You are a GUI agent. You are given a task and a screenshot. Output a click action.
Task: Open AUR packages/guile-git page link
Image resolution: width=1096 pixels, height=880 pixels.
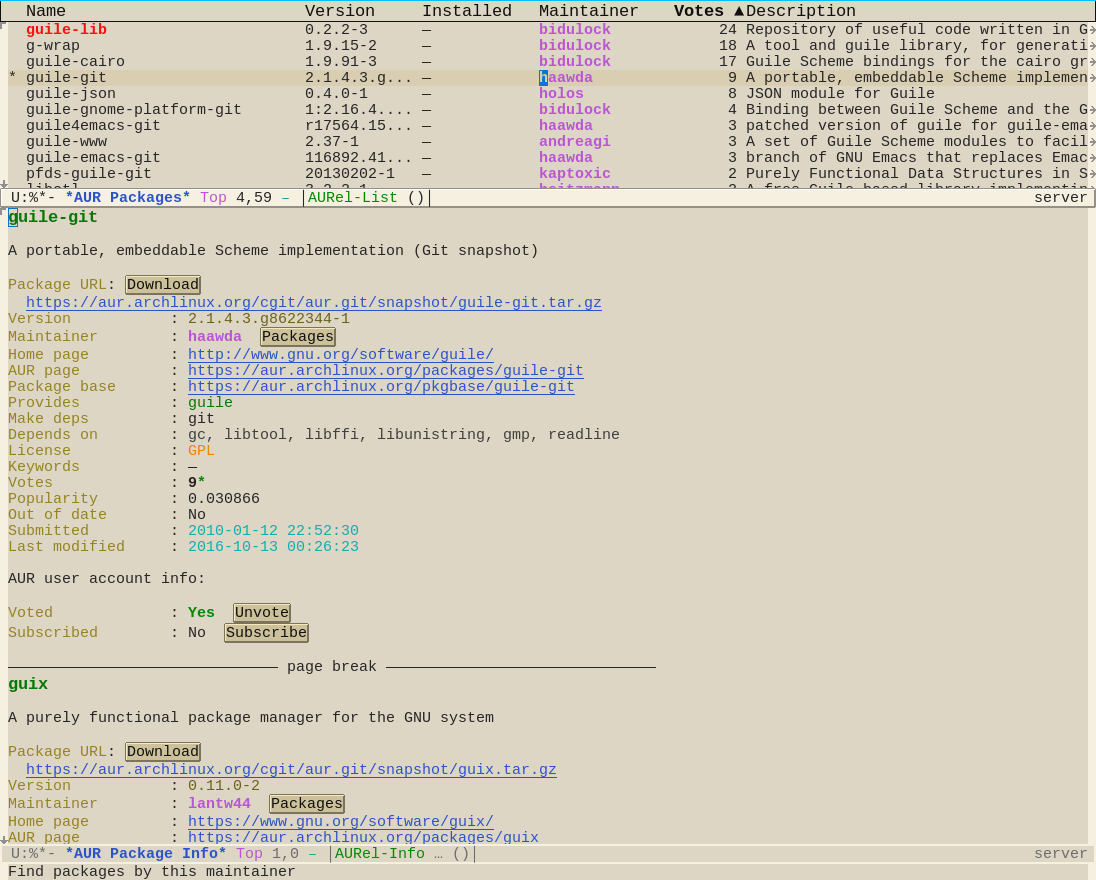coord(386,370)
